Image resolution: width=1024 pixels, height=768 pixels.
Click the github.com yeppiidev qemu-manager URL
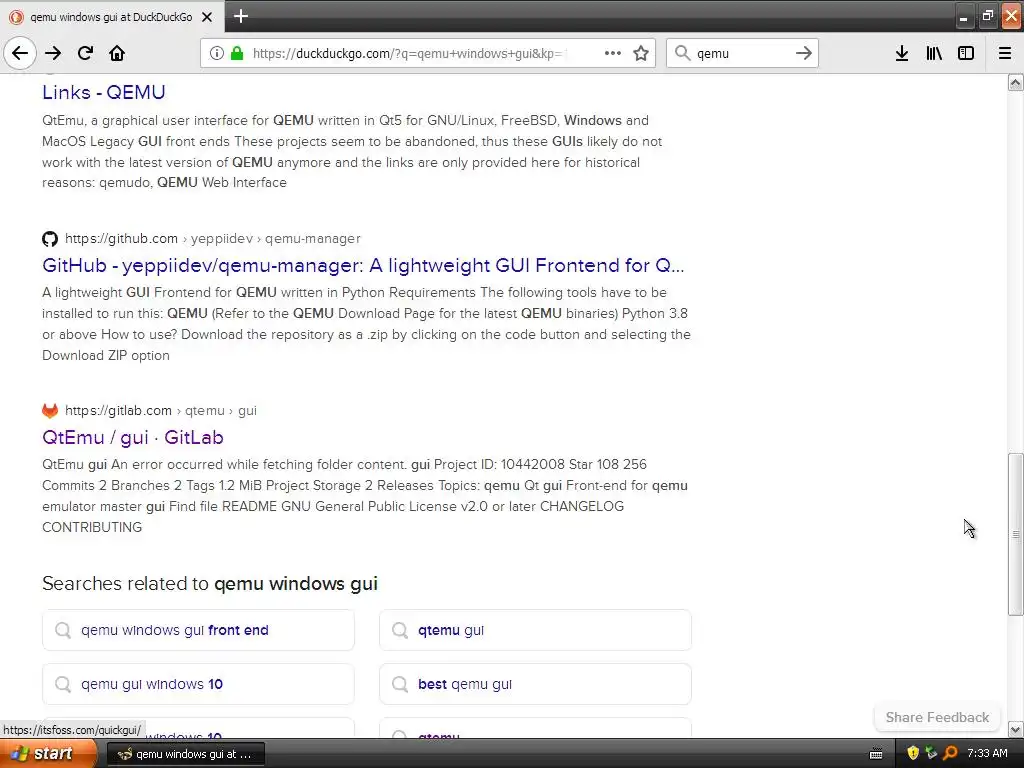213,238
